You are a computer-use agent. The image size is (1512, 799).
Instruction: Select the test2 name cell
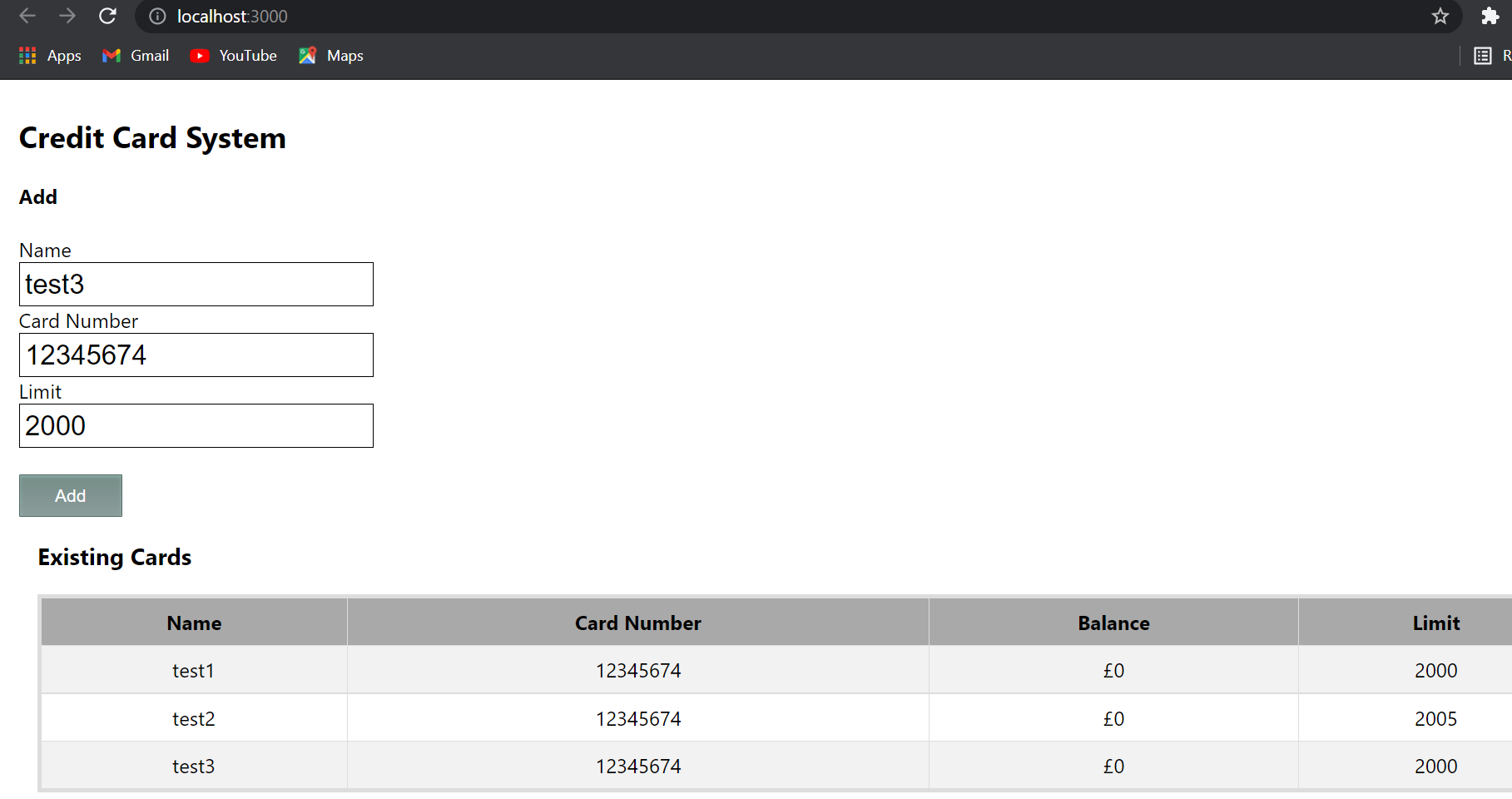tap(194, 718)
